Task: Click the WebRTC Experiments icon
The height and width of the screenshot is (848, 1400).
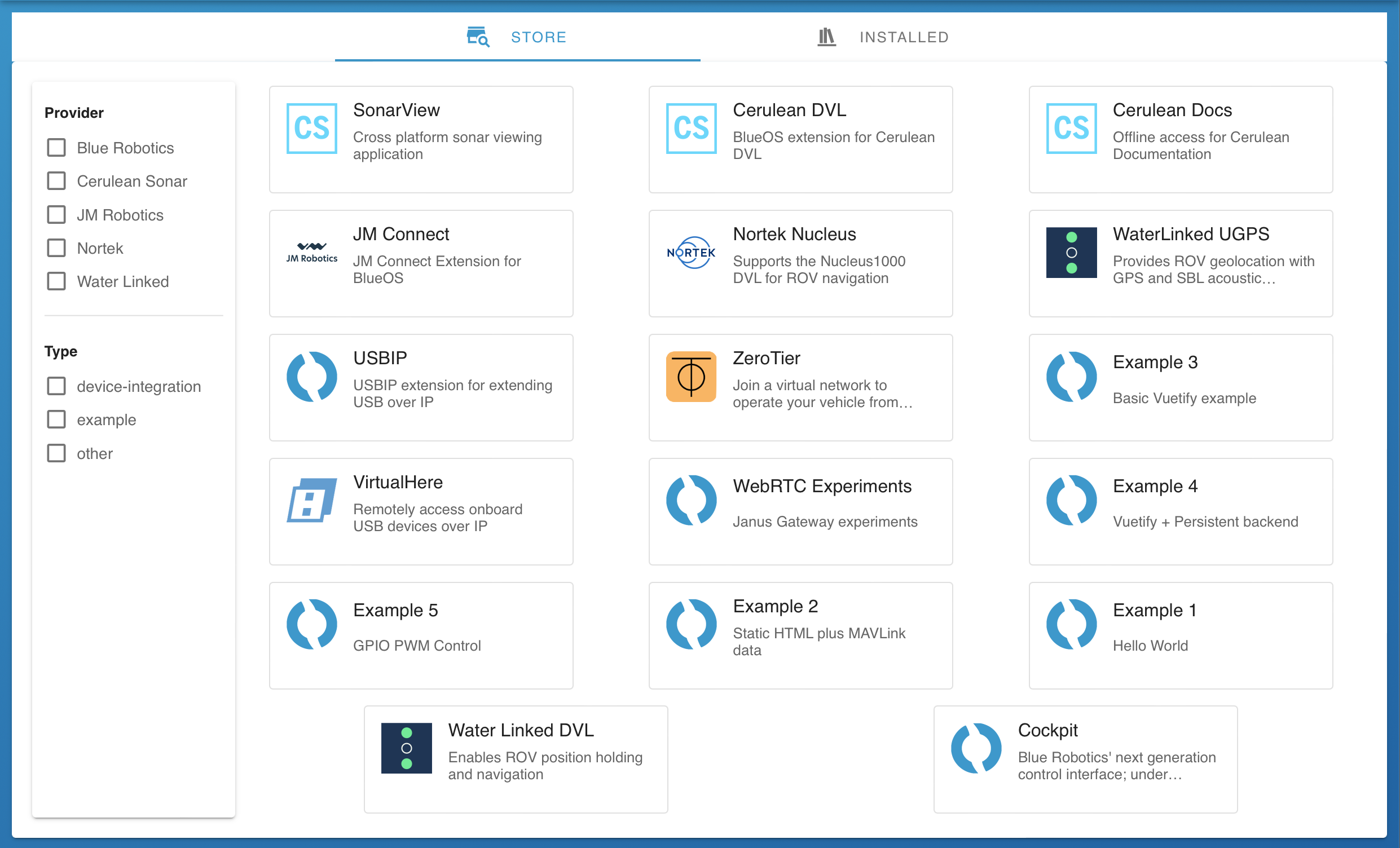Action: (692, 500)
